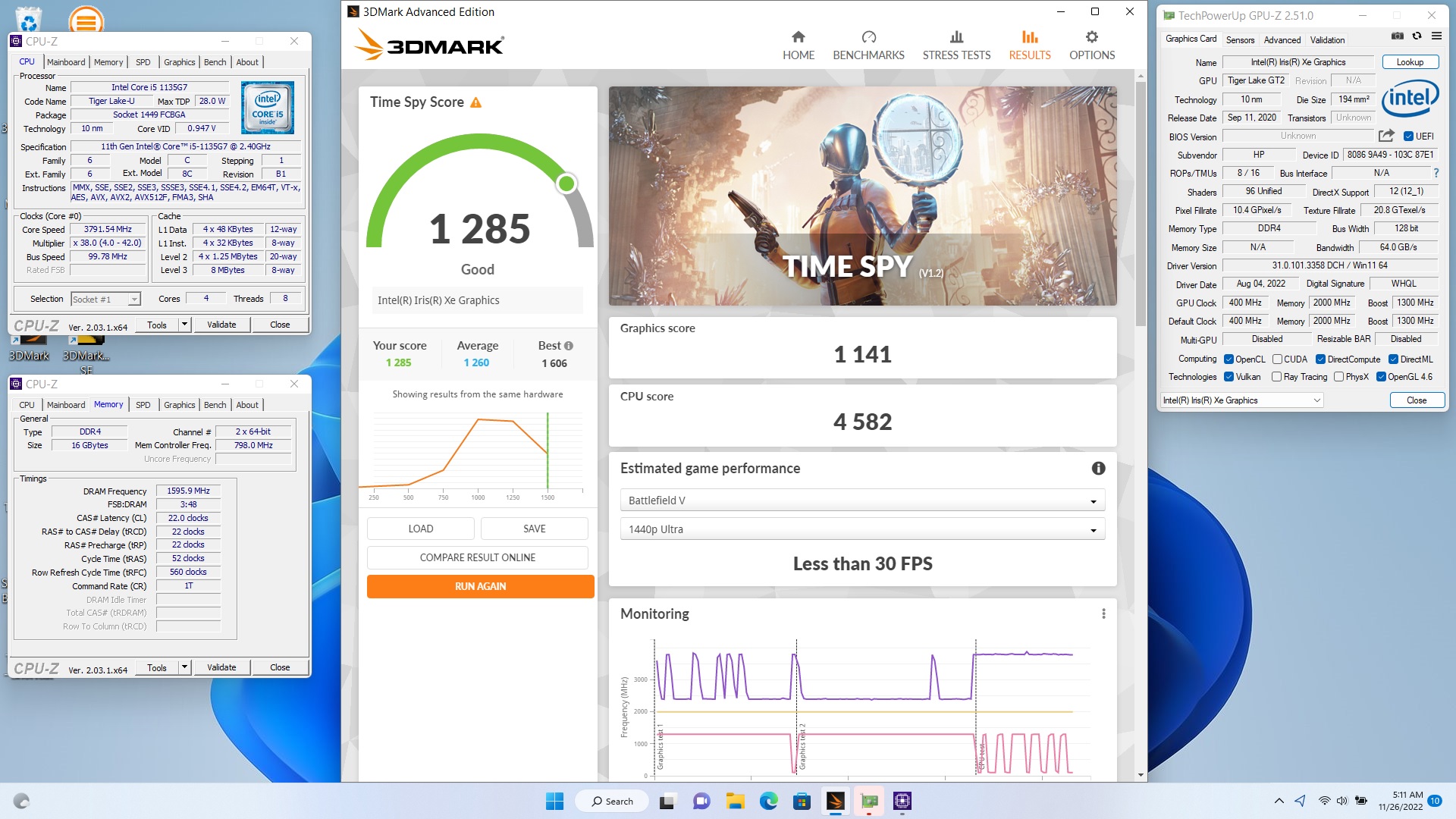The height and width of the screenshot is (819, 1456).
Task: Expand the Battlefield V game dropdown
Action: pos(862,500)
